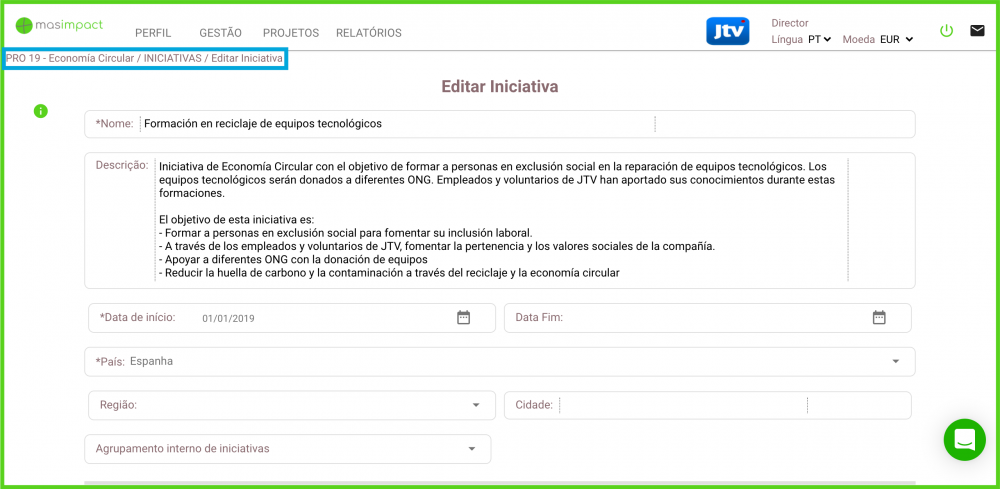
Task: Open calendar for Data de início
Action: pyautogui.click(x=463, y=318)
